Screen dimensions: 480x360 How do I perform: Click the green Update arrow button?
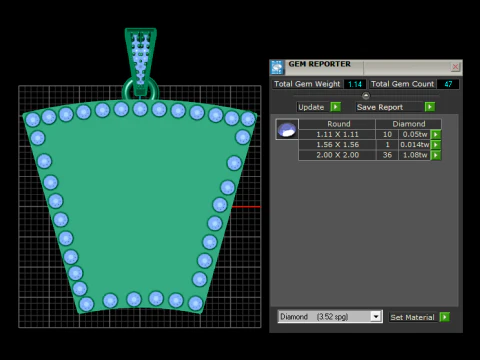[335, 107]
